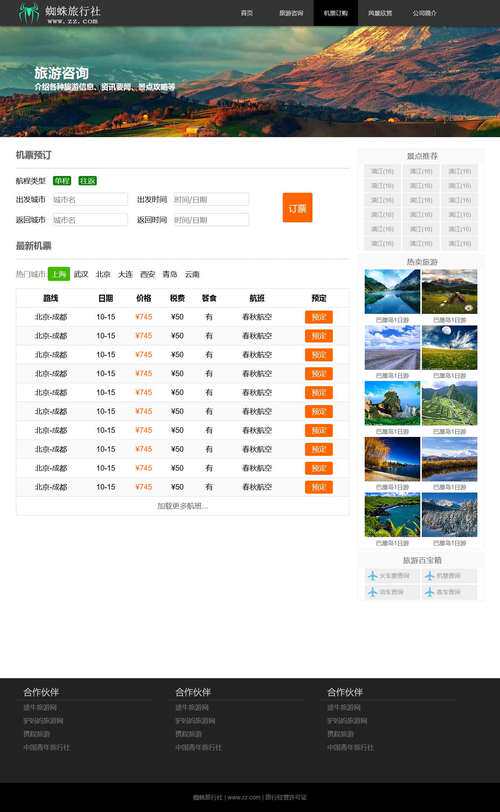
Task: Click the 日期 column header
Action: point(106,298)
